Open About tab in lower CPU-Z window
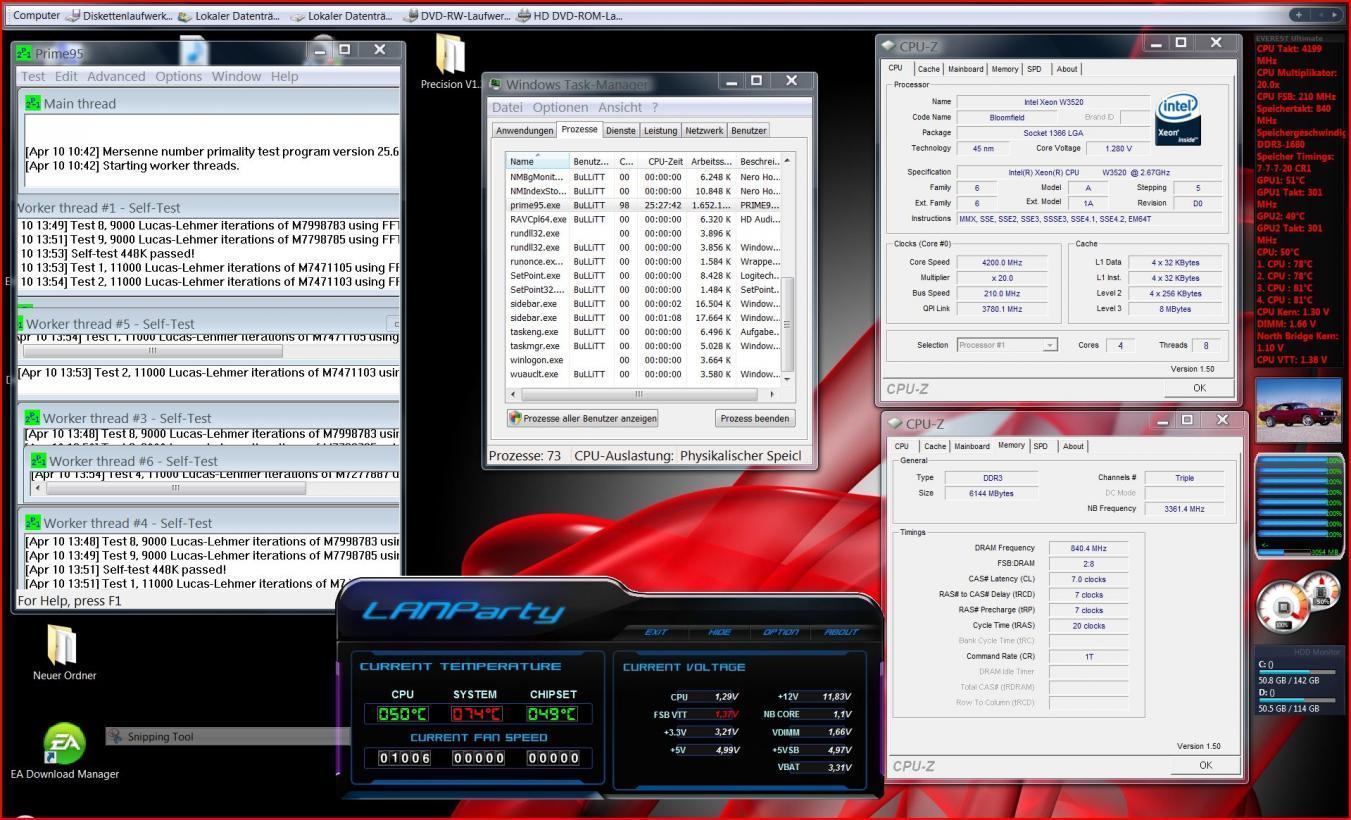Screen dimensions: 1351x820 pos(1073,446)
